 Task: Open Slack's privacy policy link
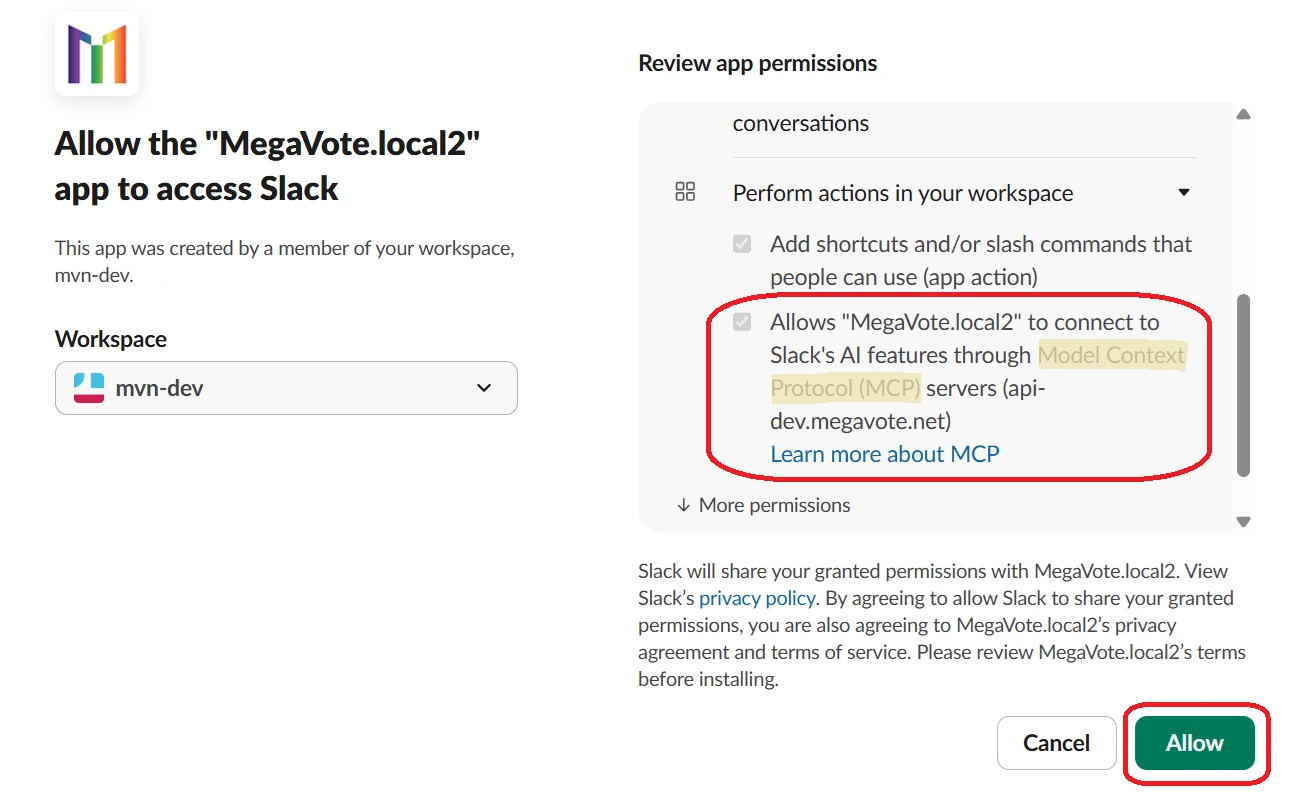pyautogui.click(x=758, y=598)
